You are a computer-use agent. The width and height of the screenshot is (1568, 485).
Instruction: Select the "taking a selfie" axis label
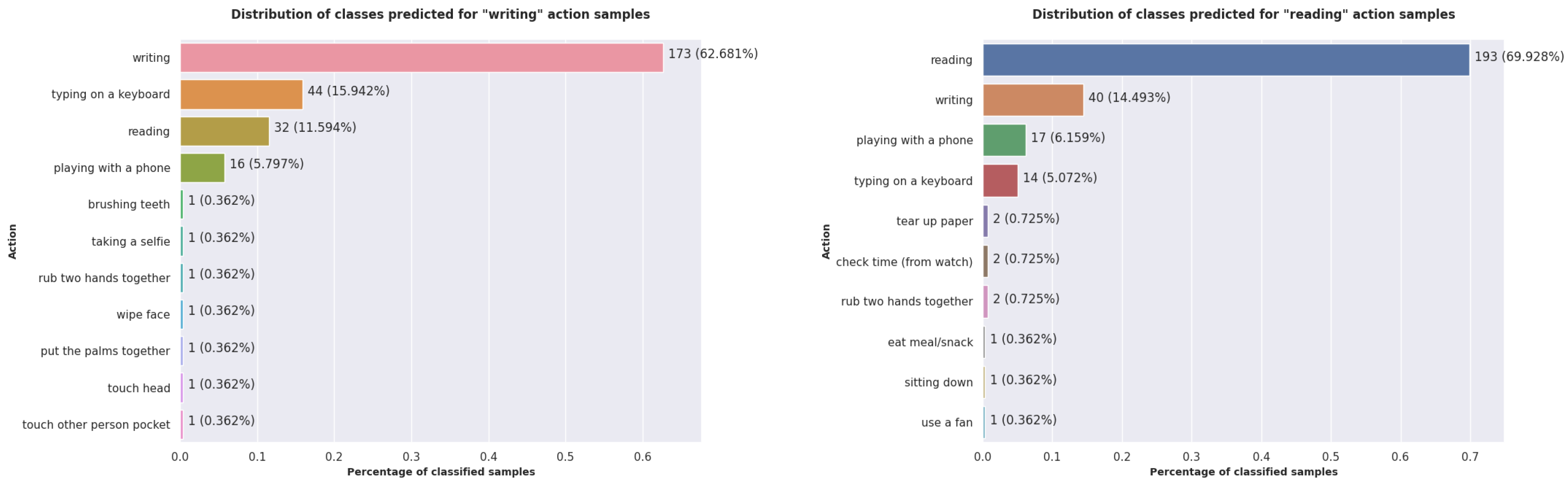pos(131,242)
